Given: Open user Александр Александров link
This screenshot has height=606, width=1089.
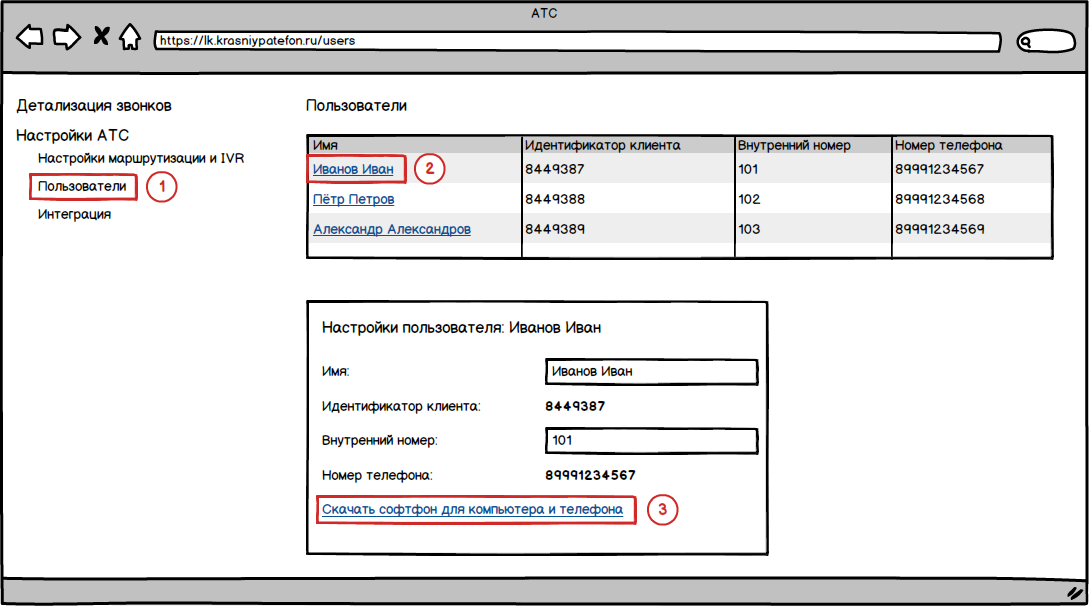Looking at the screenshot, I should [x=391, y=229].
